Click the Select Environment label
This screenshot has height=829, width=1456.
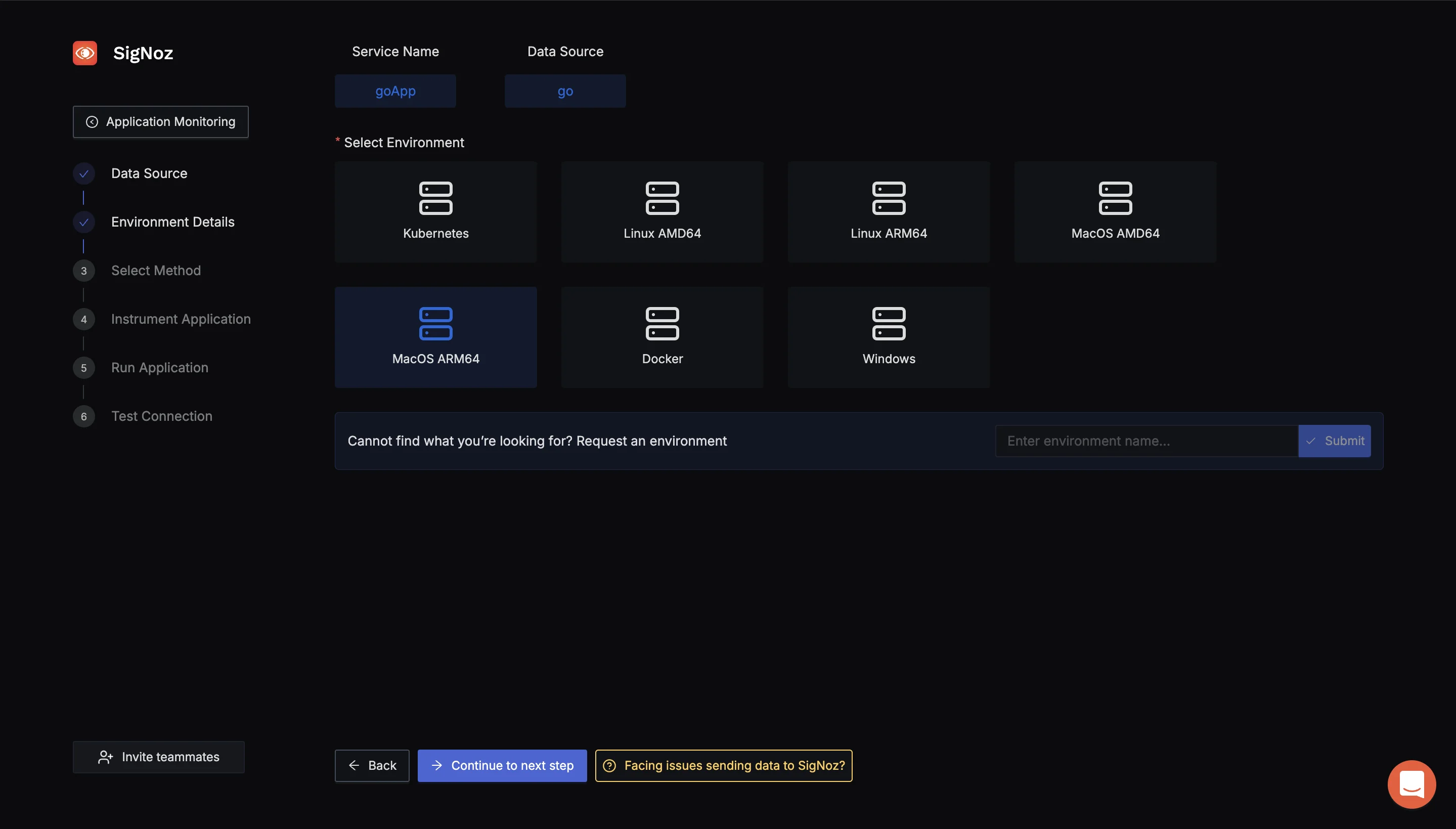click(x=404, y=143)
